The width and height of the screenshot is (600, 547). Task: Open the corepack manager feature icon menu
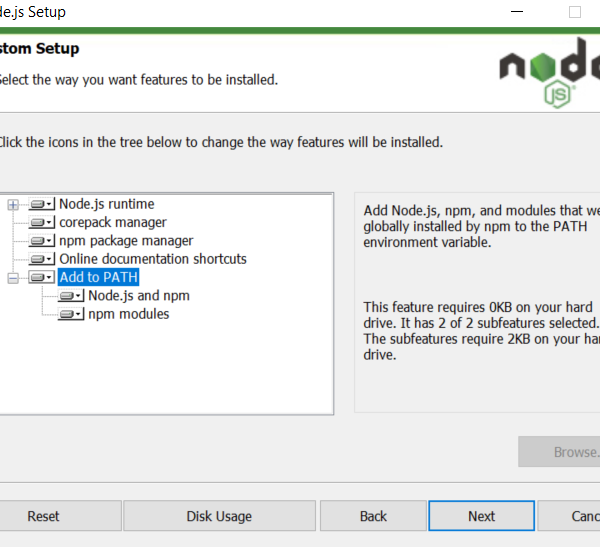tap(41, 223)
